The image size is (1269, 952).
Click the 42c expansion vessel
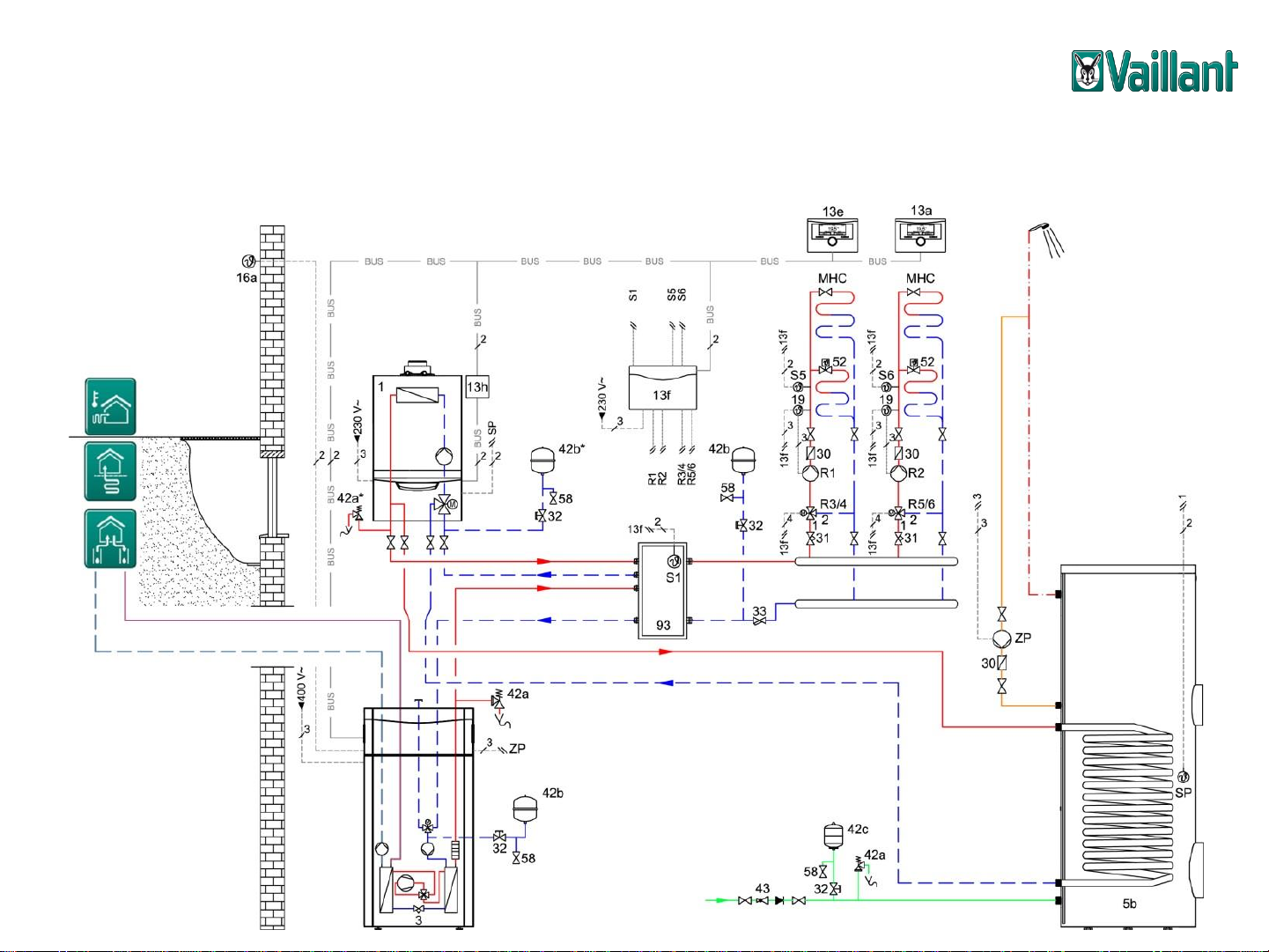[x=832, y=834]
